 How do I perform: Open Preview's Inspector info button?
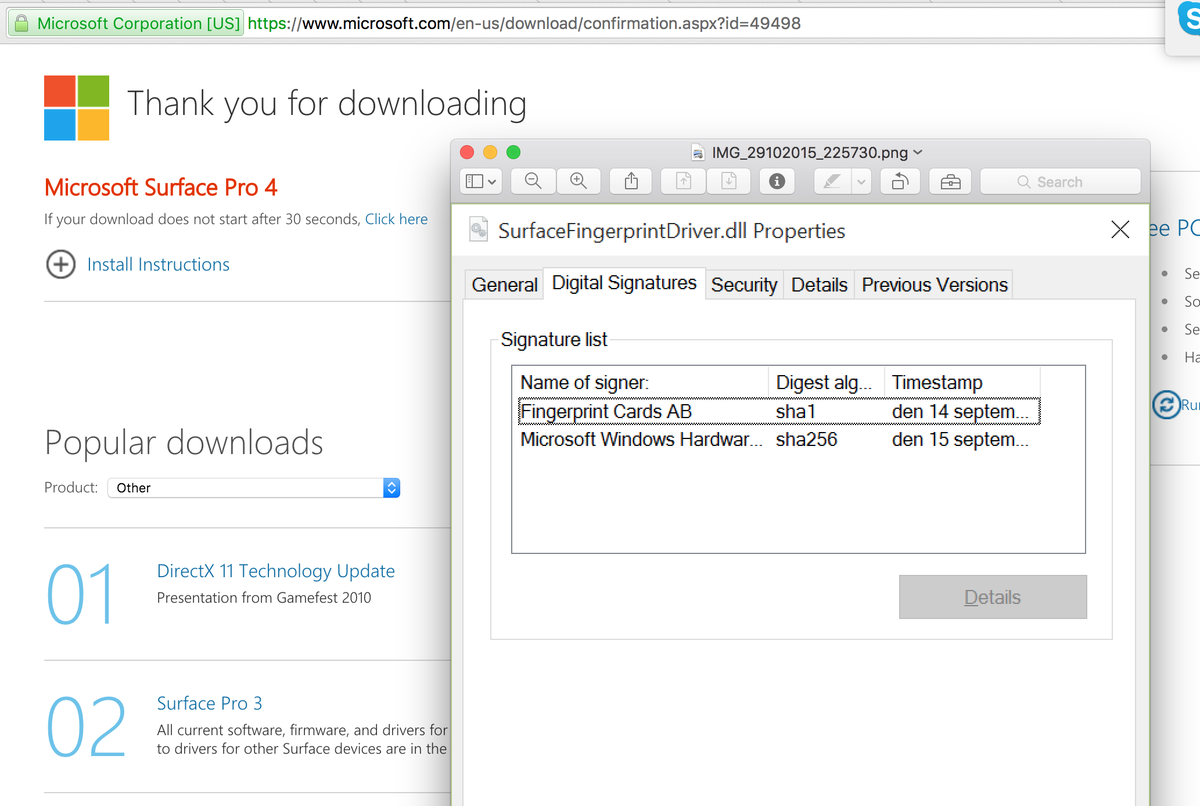[777, 181]
